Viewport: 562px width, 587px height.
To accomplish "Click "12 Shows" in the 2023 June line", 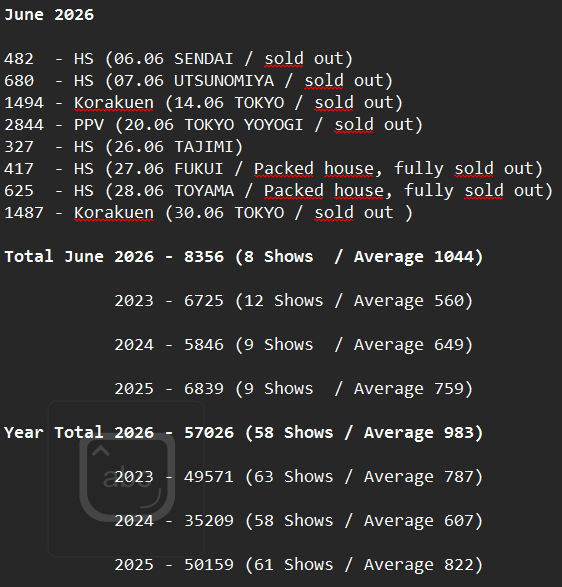I will pyautogui.click(x=283, y=301).
